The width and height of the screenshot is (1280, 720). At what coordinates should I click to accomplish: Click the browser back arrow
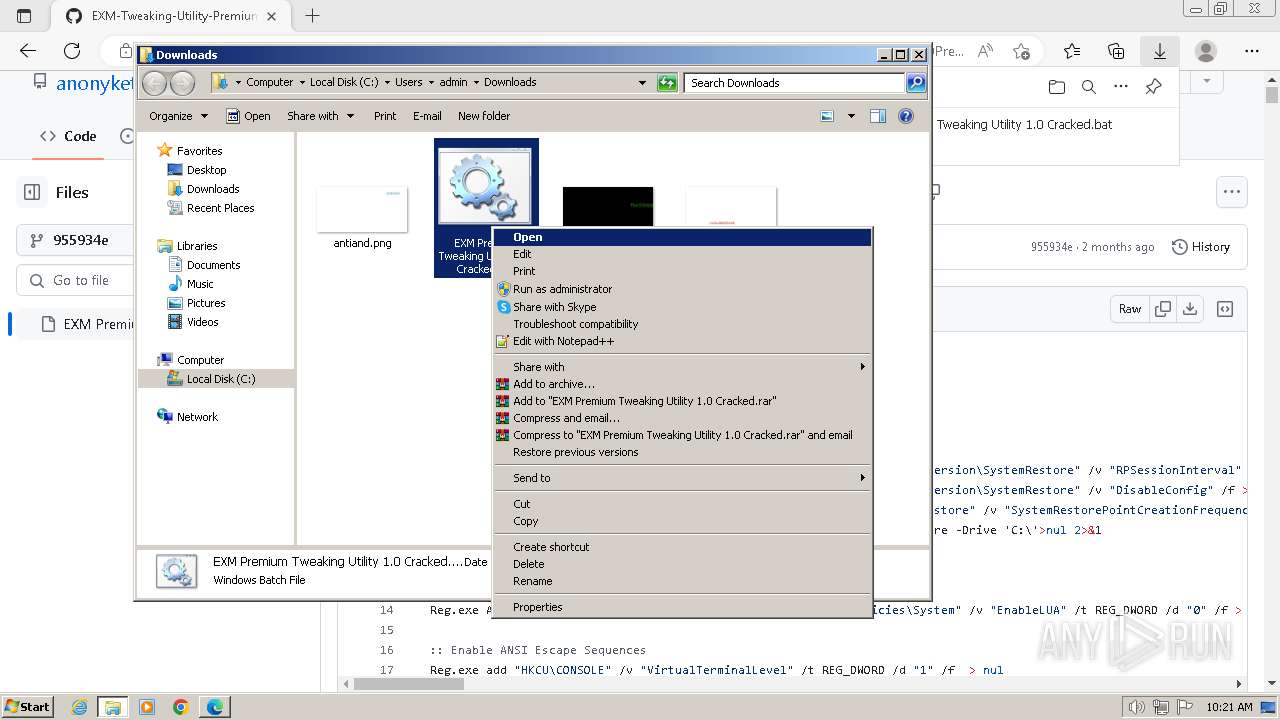(28, 51)
